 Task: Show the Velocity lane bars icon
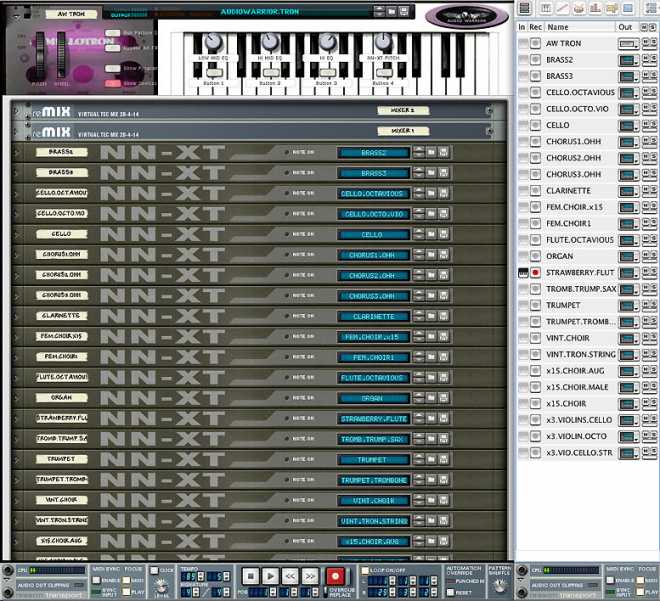click(595, 8)
